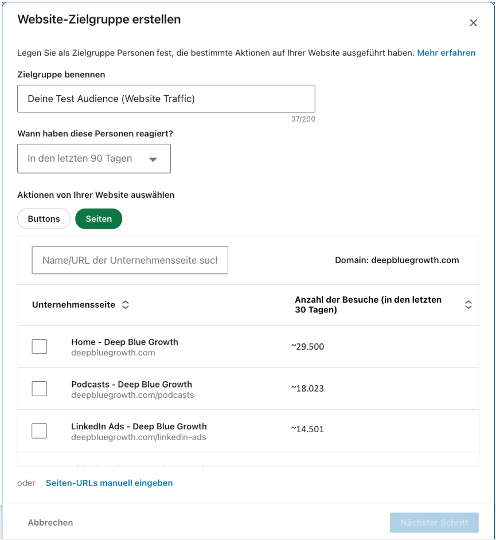
Task: Check the Home - Deep Blue Growth checkbox
Action: click(x=39, y=346)
